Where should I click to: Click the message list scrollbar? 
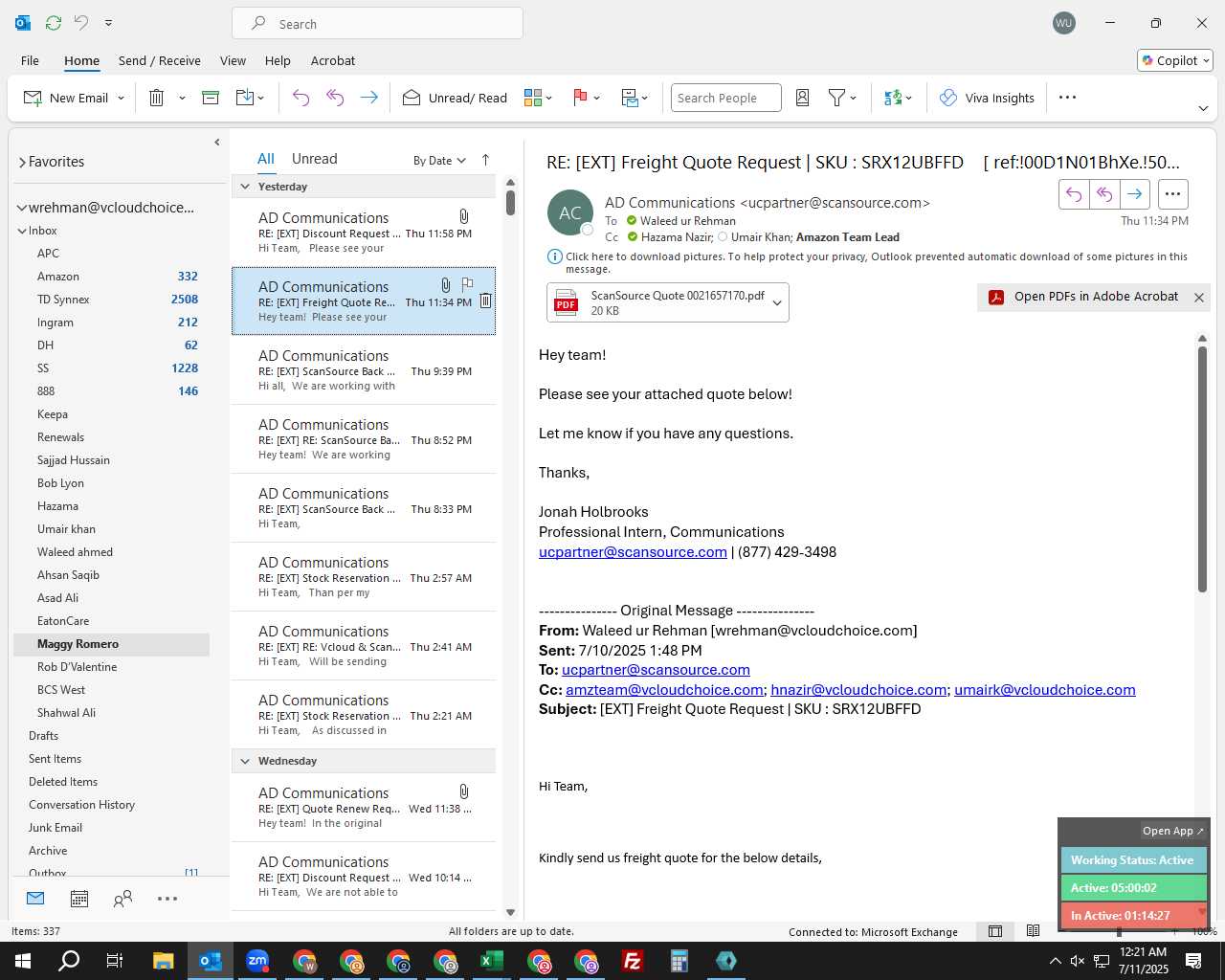click(510, 202)
